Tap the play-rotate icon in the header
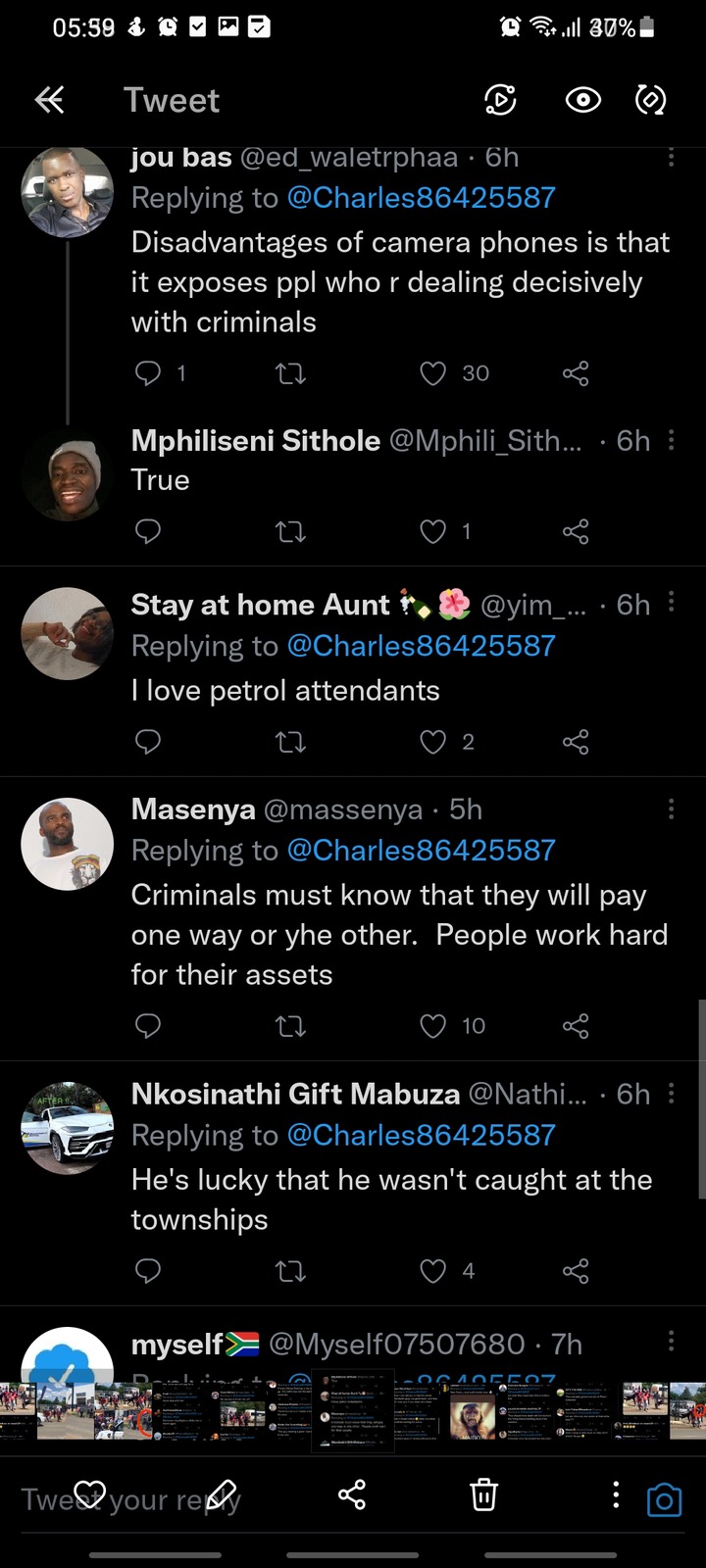The width and height of the screenshot is (706, 1568). (x=500, y=100)
